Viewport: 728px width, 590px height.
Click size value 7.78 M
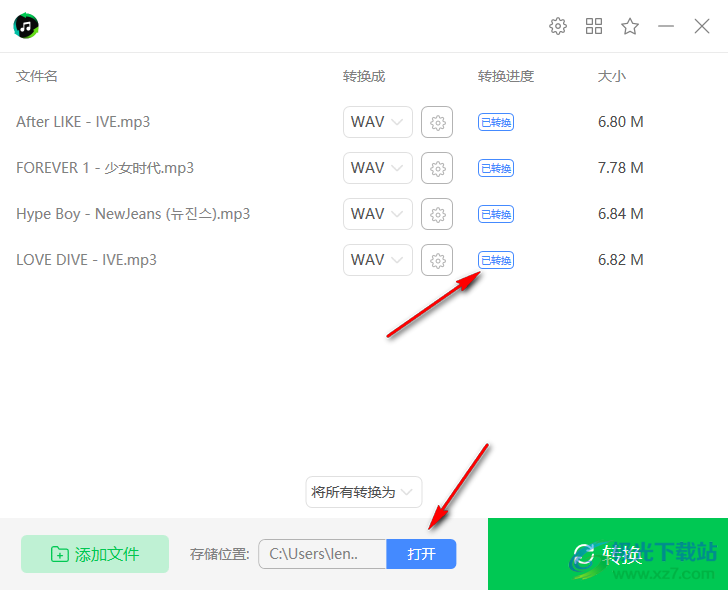621,168
